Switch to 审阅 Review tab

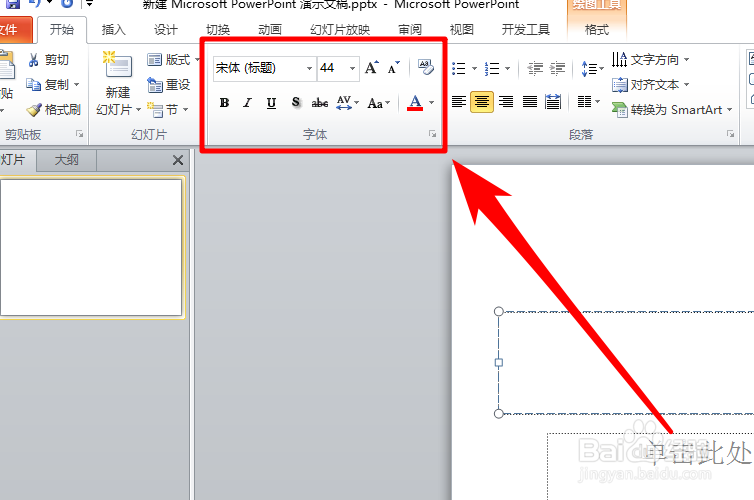click(x=410, y=30)
